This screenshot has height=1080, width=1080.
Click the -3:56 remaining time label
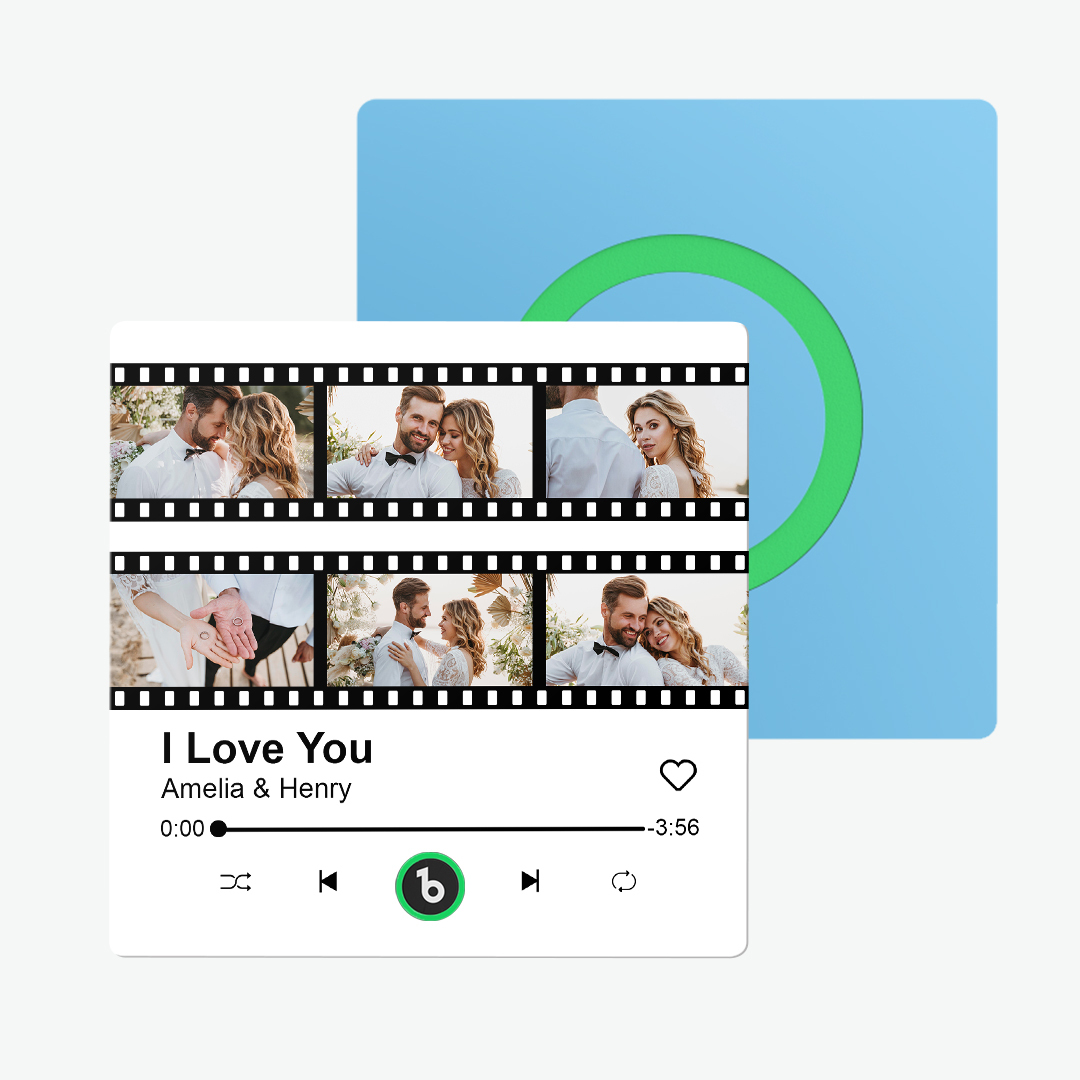point(672,828)
